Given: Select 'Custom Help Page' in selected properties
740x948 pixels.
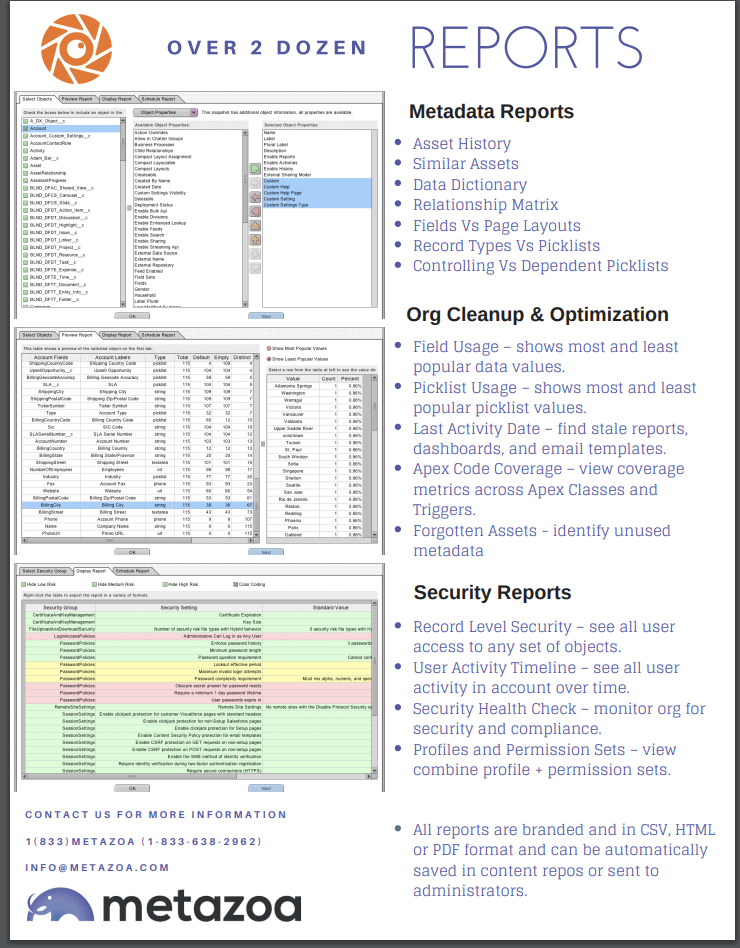Looking at the screenshot, I should [x=317, y=193].
